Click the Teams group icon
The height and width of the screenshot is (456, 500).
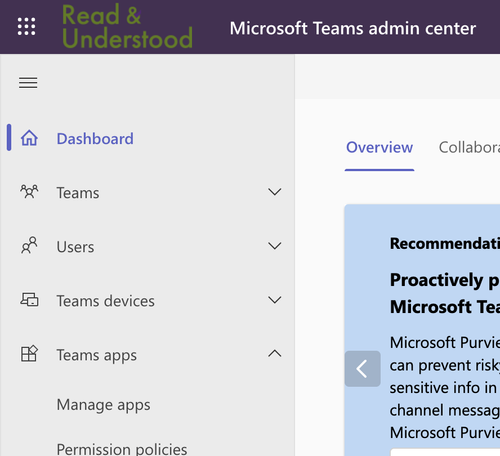tap(29, 192)
